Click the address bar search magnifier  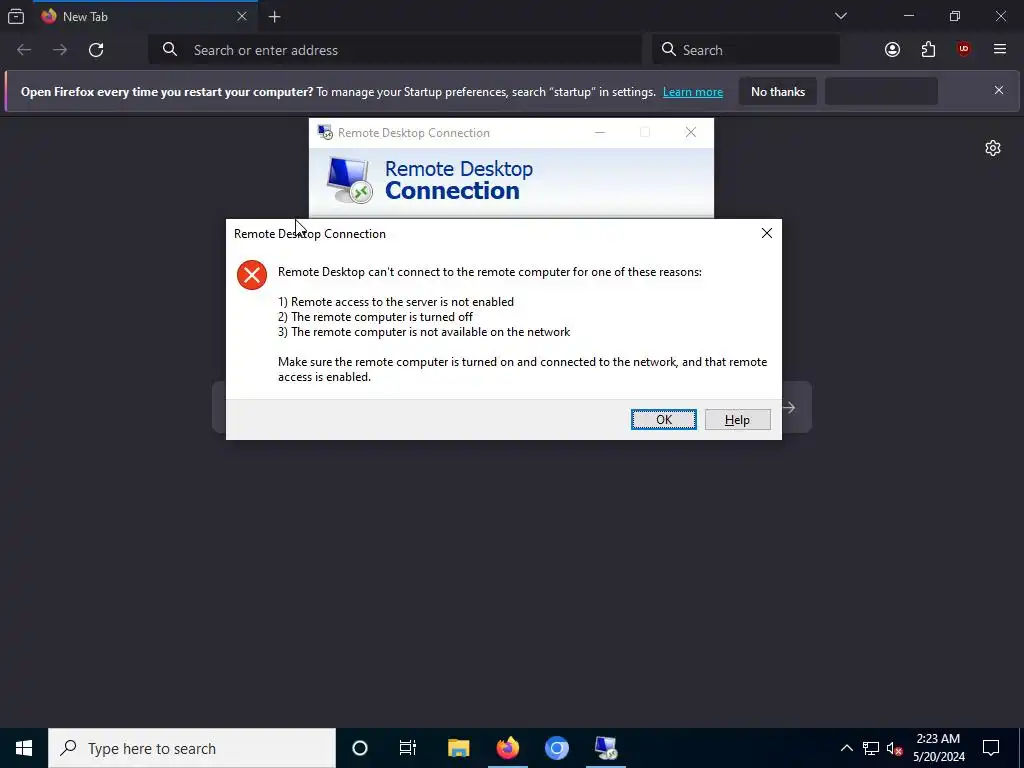tap(170, 50)
